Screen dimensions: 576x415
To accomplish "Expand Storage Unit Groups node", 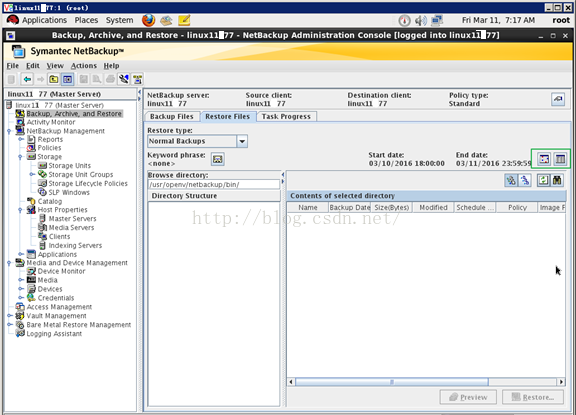I will [32, 174].
